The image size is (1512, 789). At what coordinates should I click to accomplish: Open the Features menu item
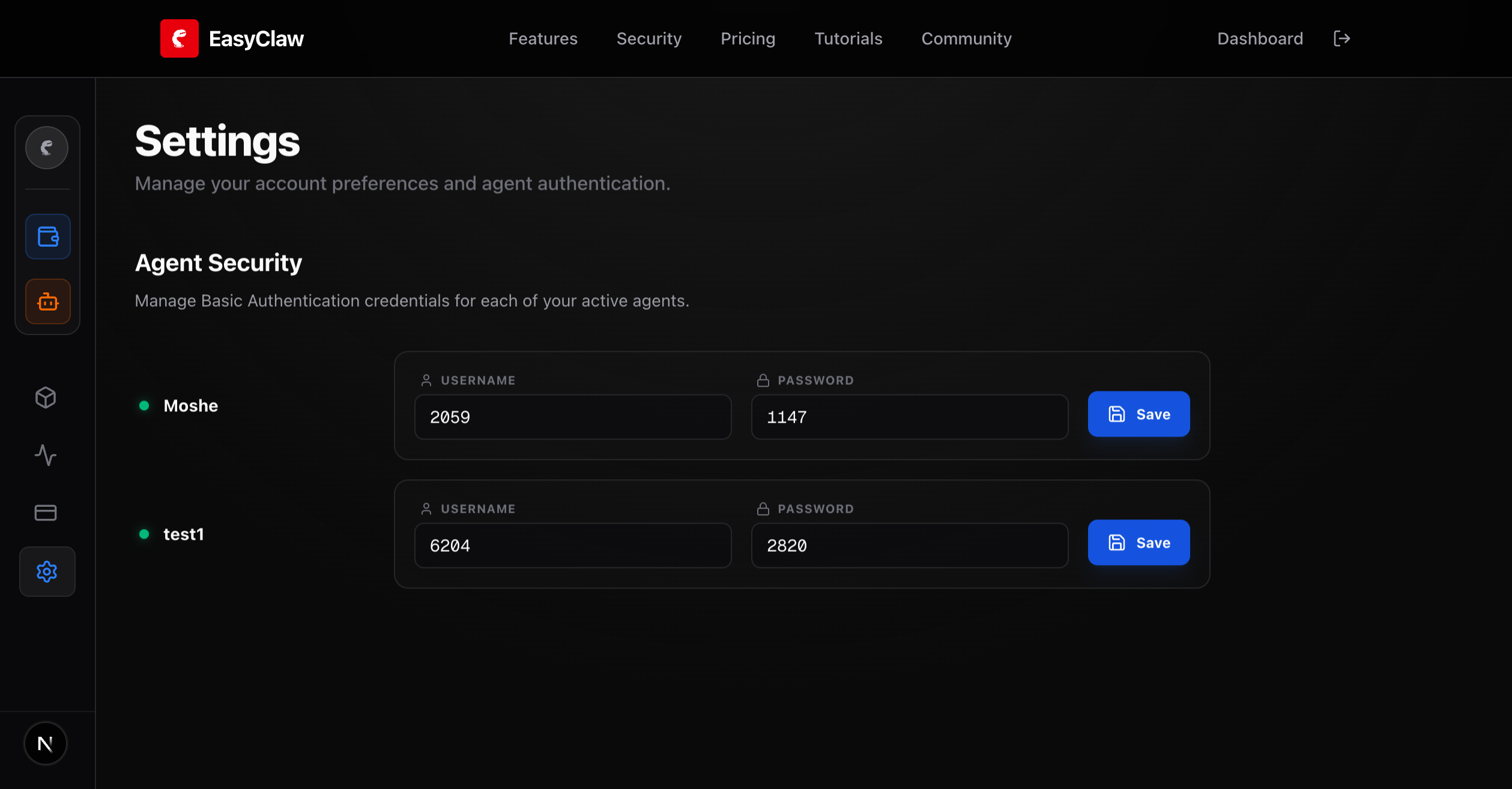(x=543, y=38)
